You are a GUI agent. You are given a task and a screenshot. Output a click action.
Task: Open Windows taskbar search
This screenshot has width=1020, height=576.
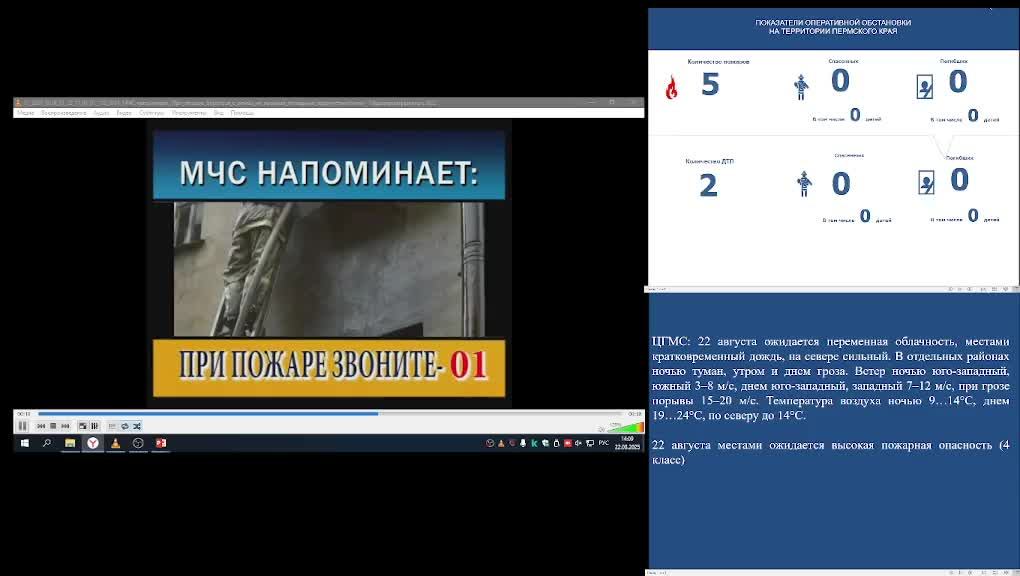(x=47, y=443)
